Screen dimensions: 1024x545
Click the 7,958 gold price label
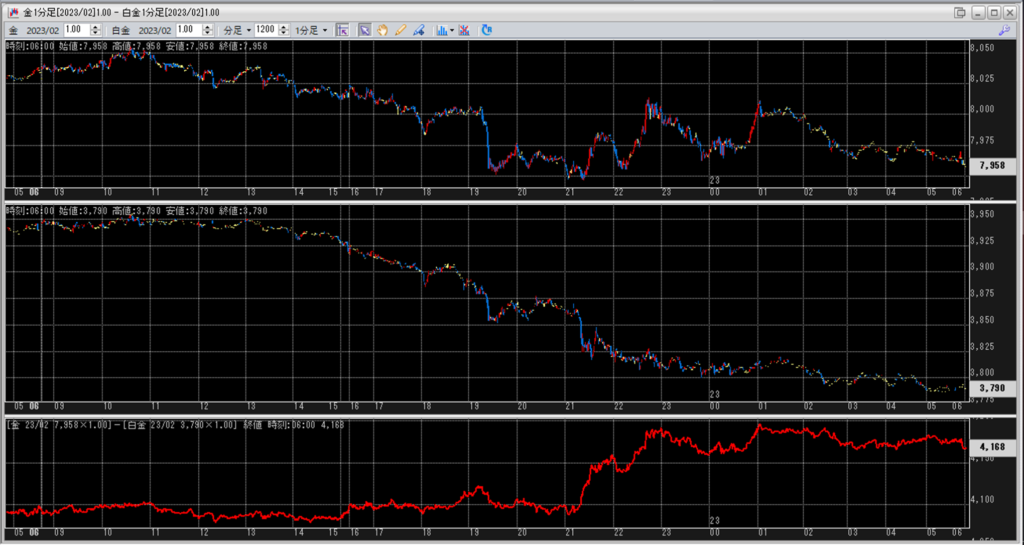[993, 165]
